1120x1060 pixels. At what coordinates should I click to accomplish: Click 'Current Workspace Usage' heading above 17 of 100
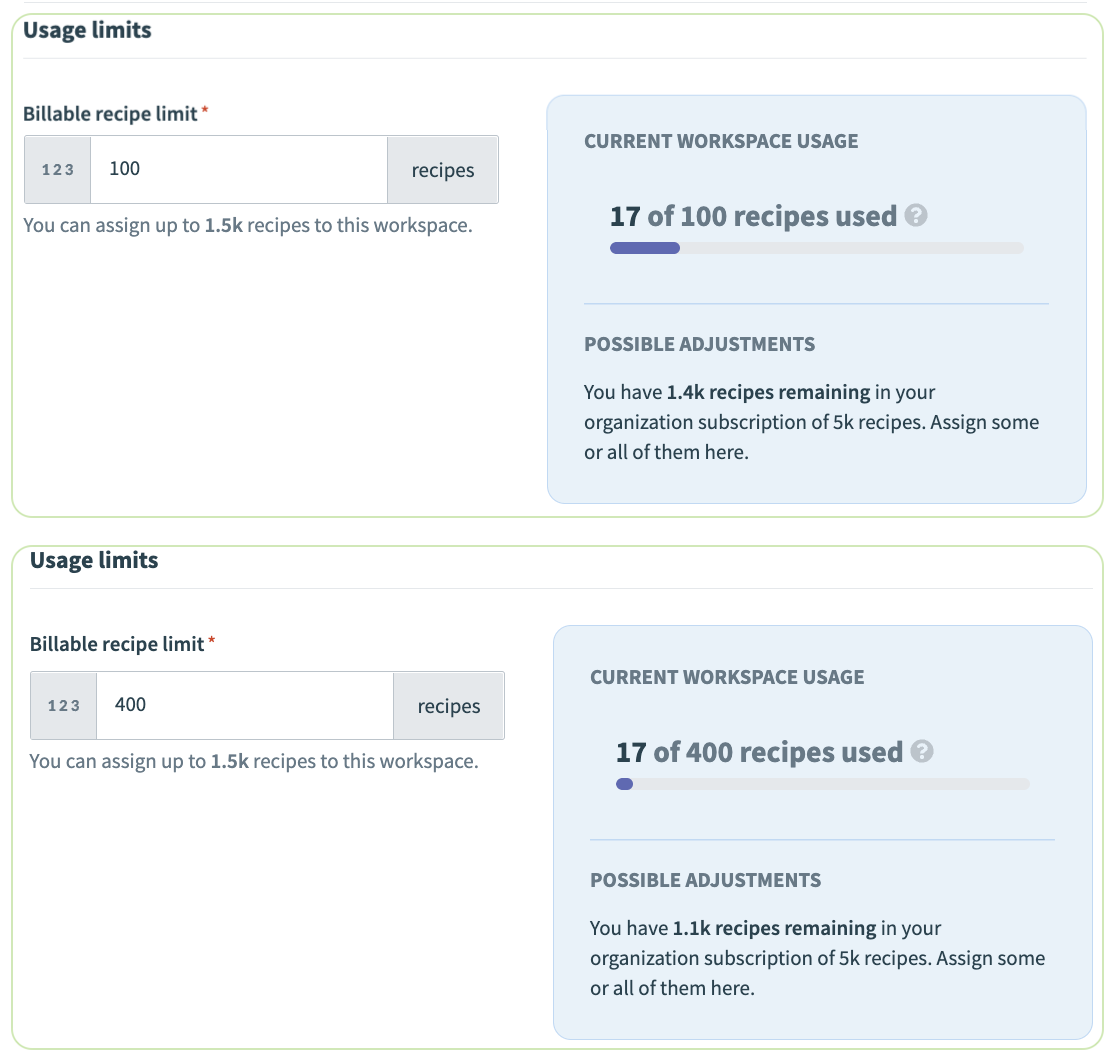coord(721,141)
